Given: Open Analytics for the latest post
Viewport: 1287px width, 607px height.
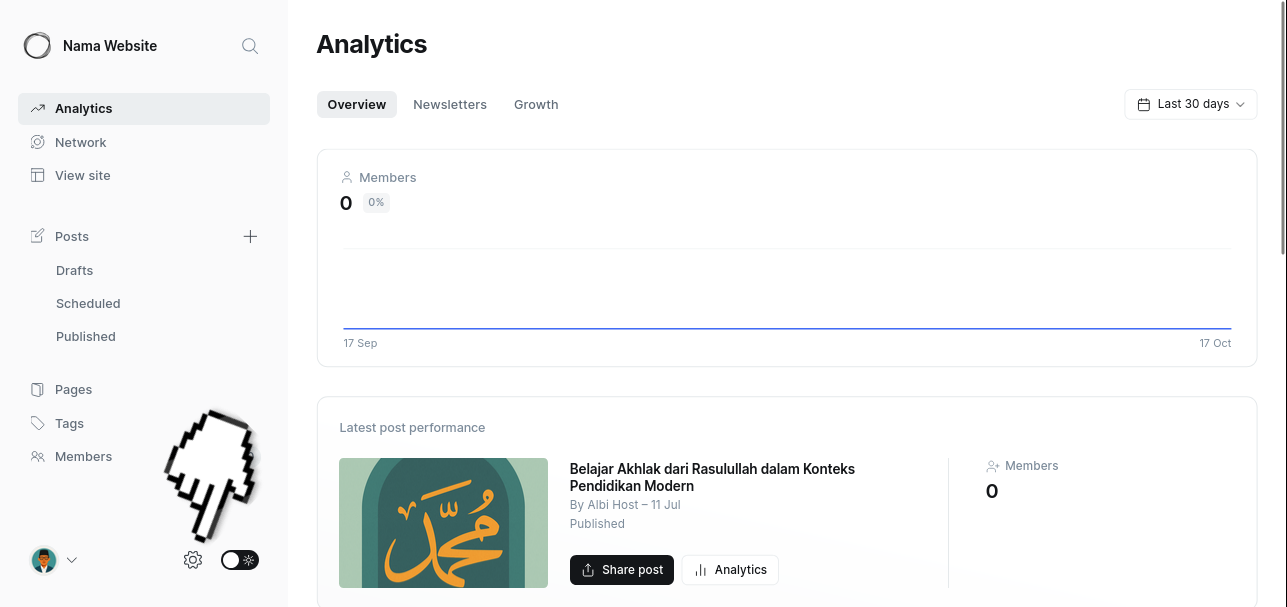Looking at the screenshot, I should coord(730,569).
